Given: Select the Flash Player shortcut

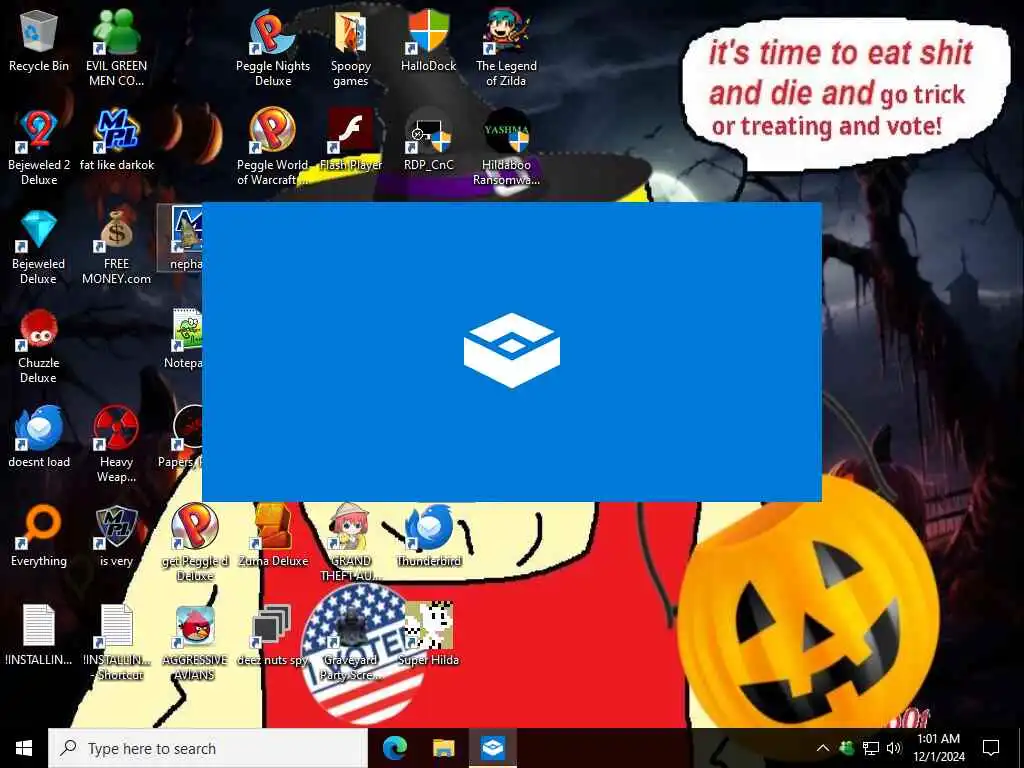Looking at the screenshot, I should (350, 140).
